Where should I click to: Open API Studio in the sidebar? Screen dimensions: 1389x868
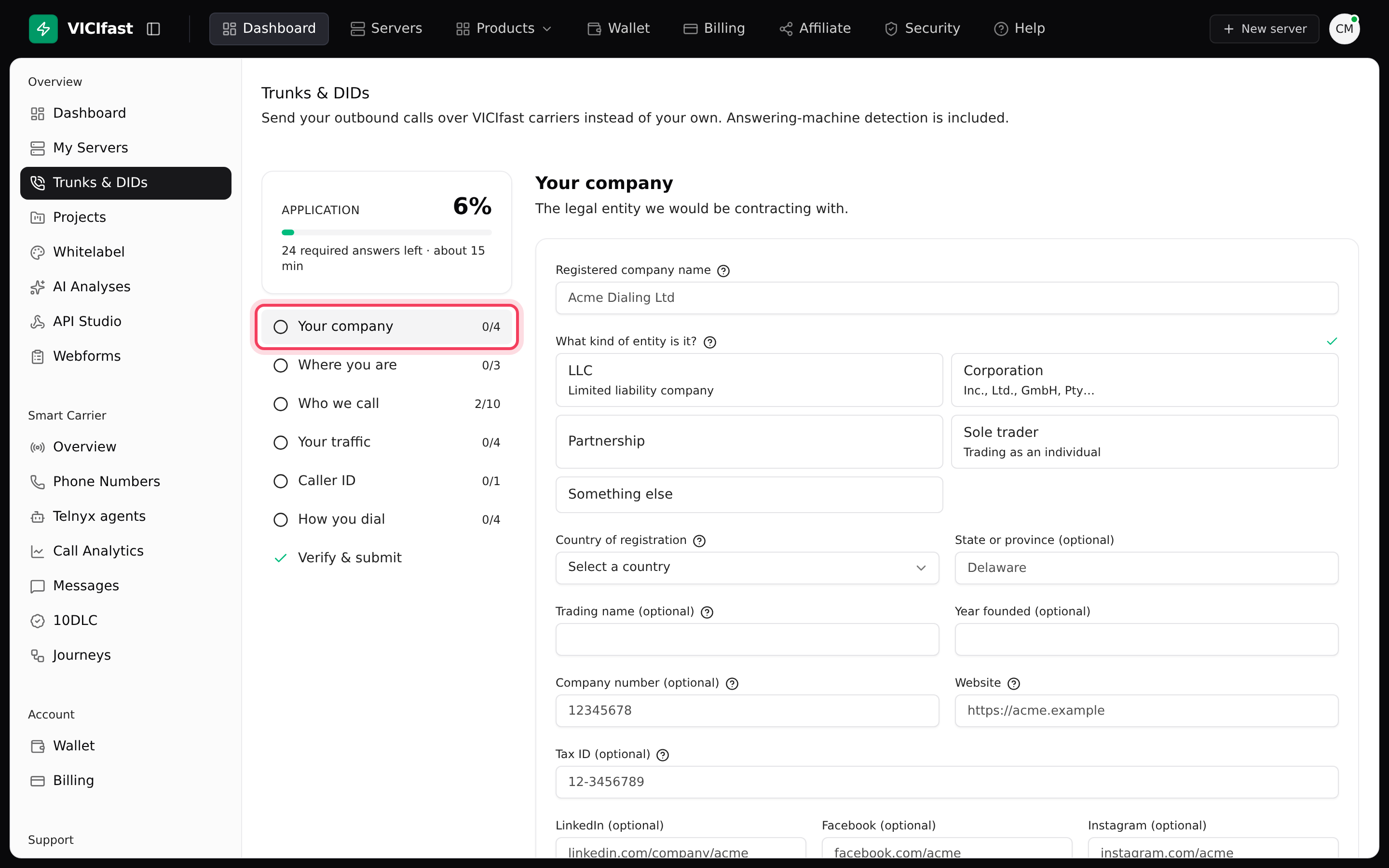point(126,322)
